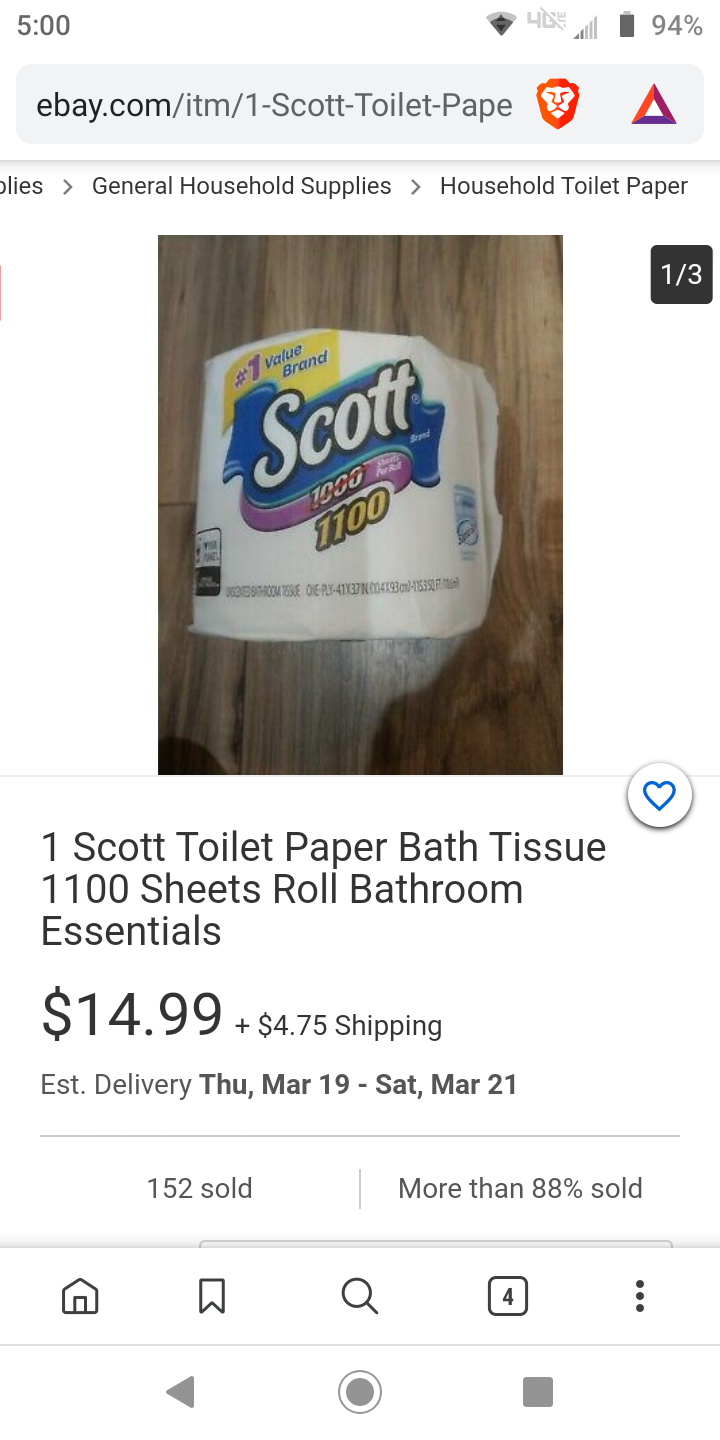Focus the ebay.com address bar
The width and height of the screenshot is (720, 1440).
tap(275, 105)
